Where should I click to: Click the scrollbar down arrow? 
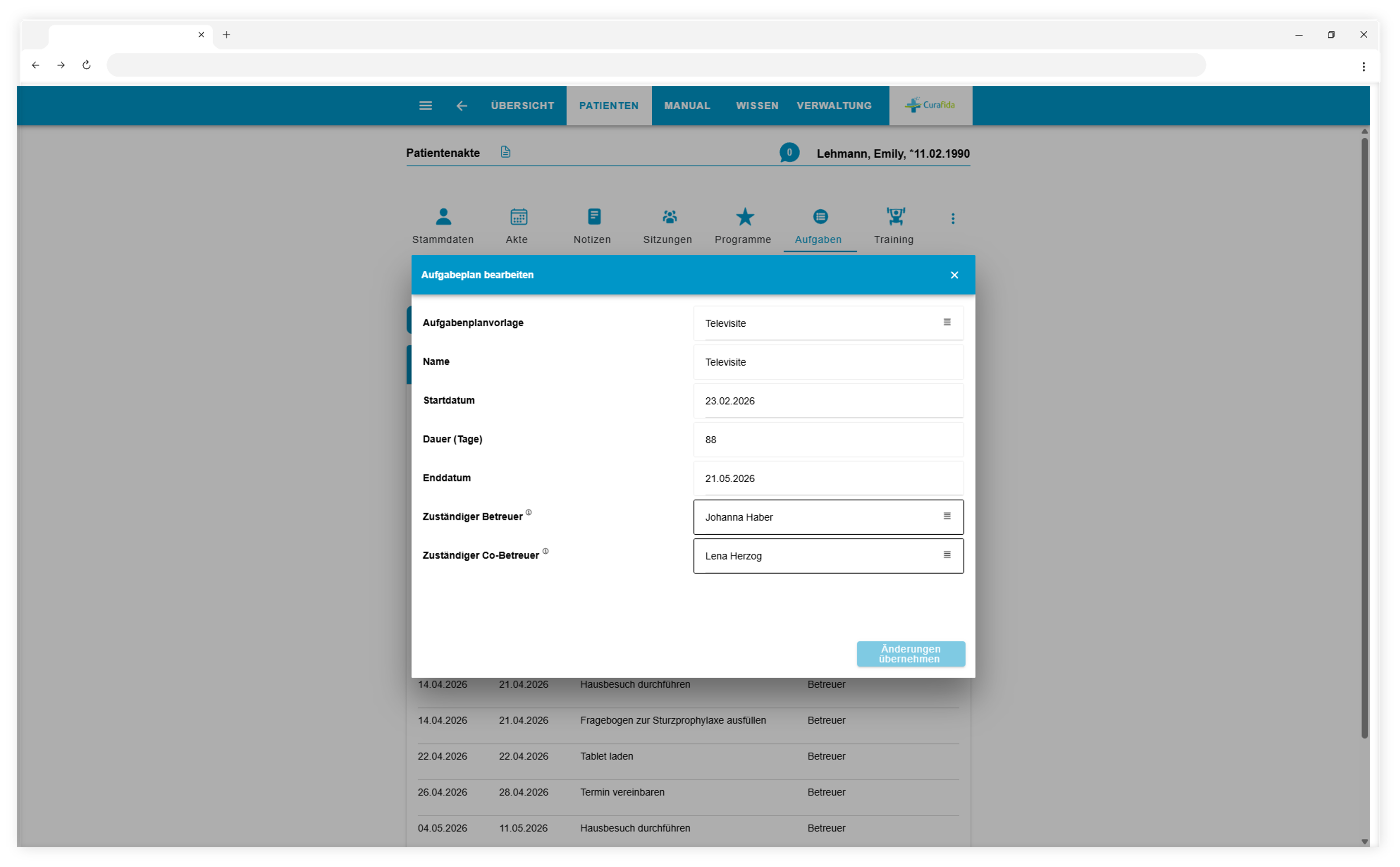pyautogui.click(x=1364, y=841)
